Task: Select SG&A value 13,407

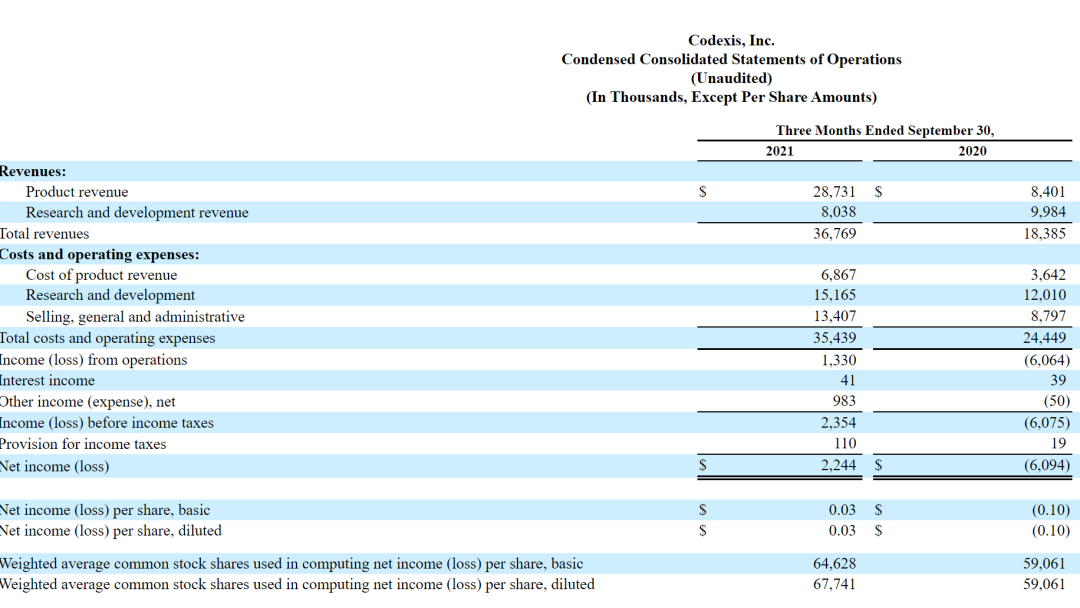Action: [x=834, y=317]
